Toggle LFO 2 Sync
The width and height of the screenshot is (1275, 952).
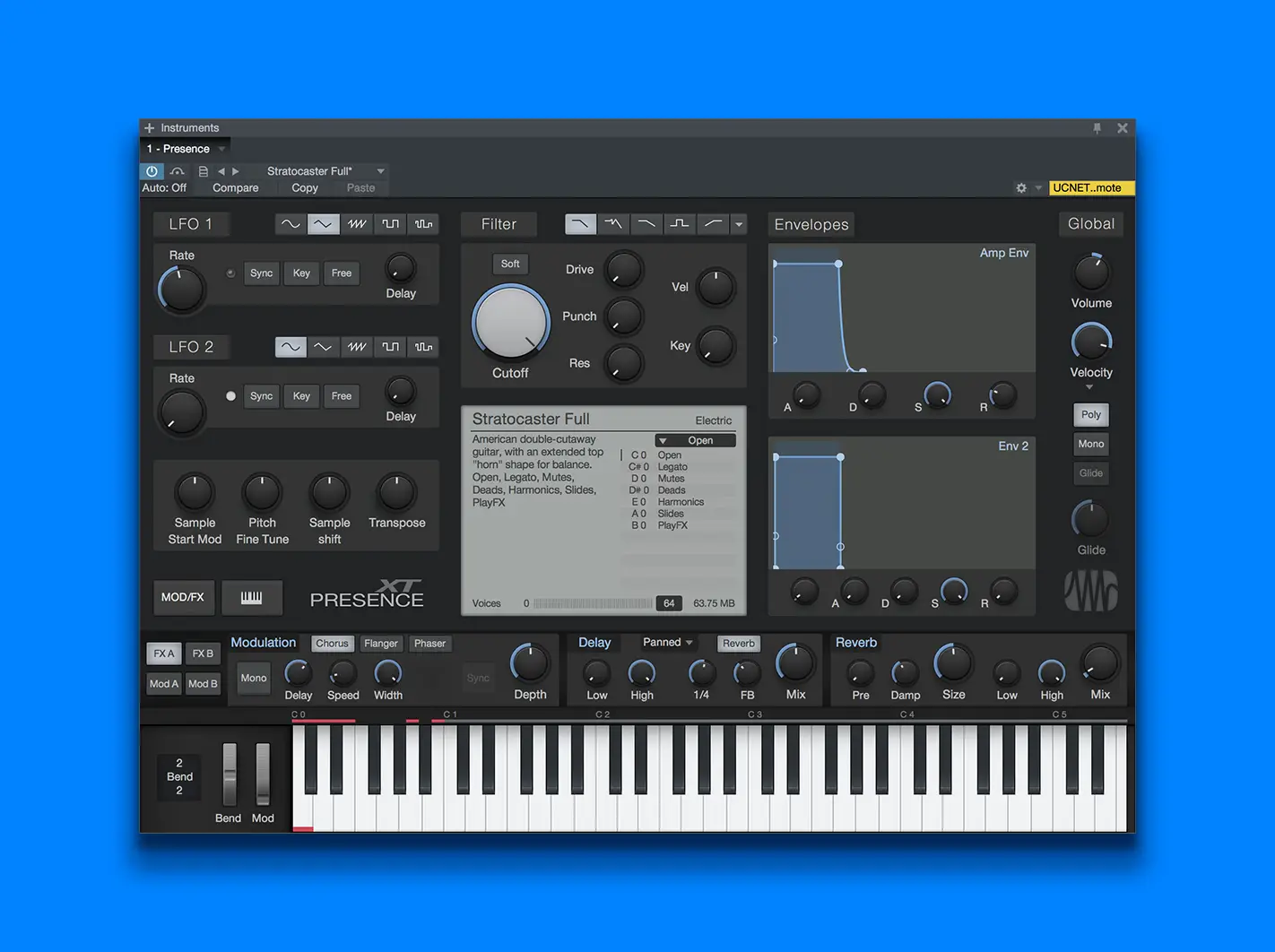(262, 396)
